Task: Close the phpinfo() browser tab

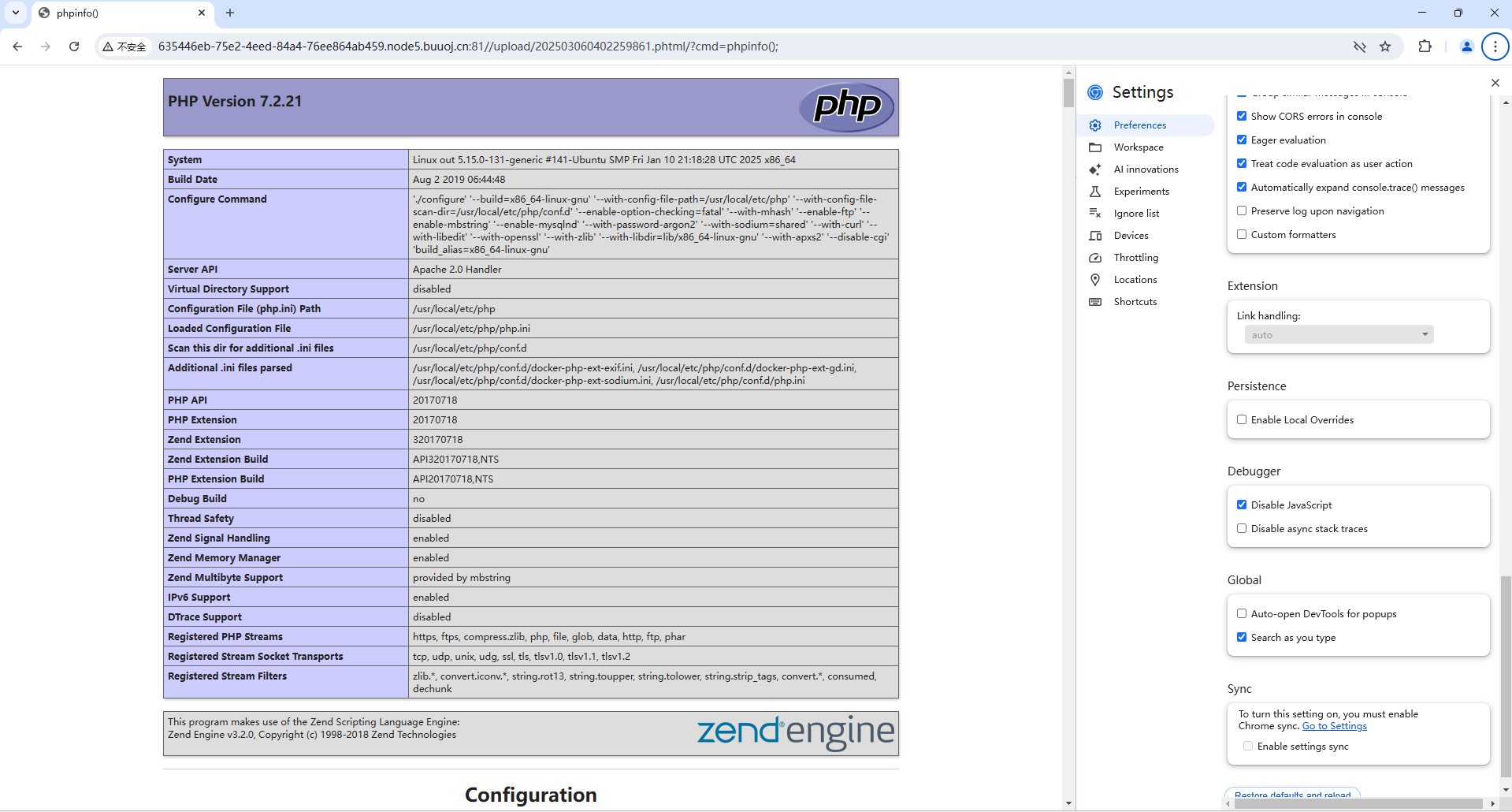Action: click(202, 13)
